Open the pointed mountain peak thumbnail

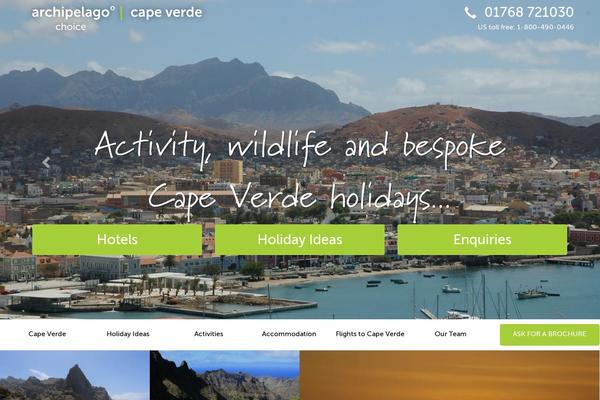75,375
